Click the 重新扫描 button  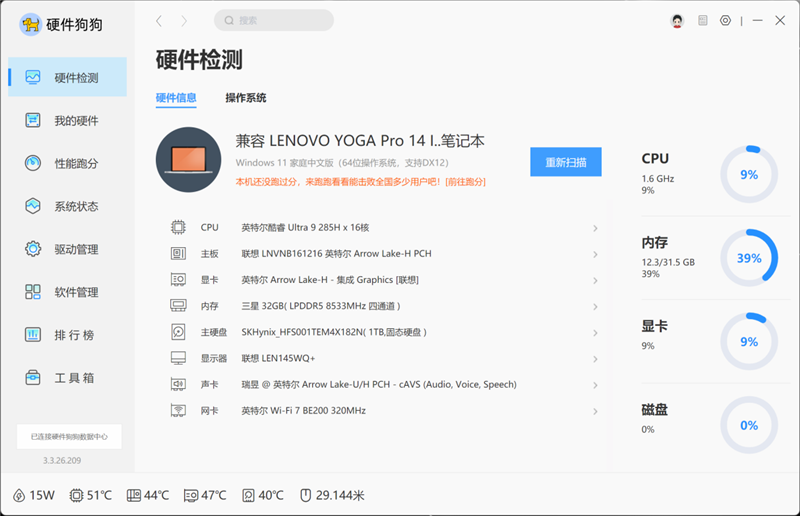(566, 162)
